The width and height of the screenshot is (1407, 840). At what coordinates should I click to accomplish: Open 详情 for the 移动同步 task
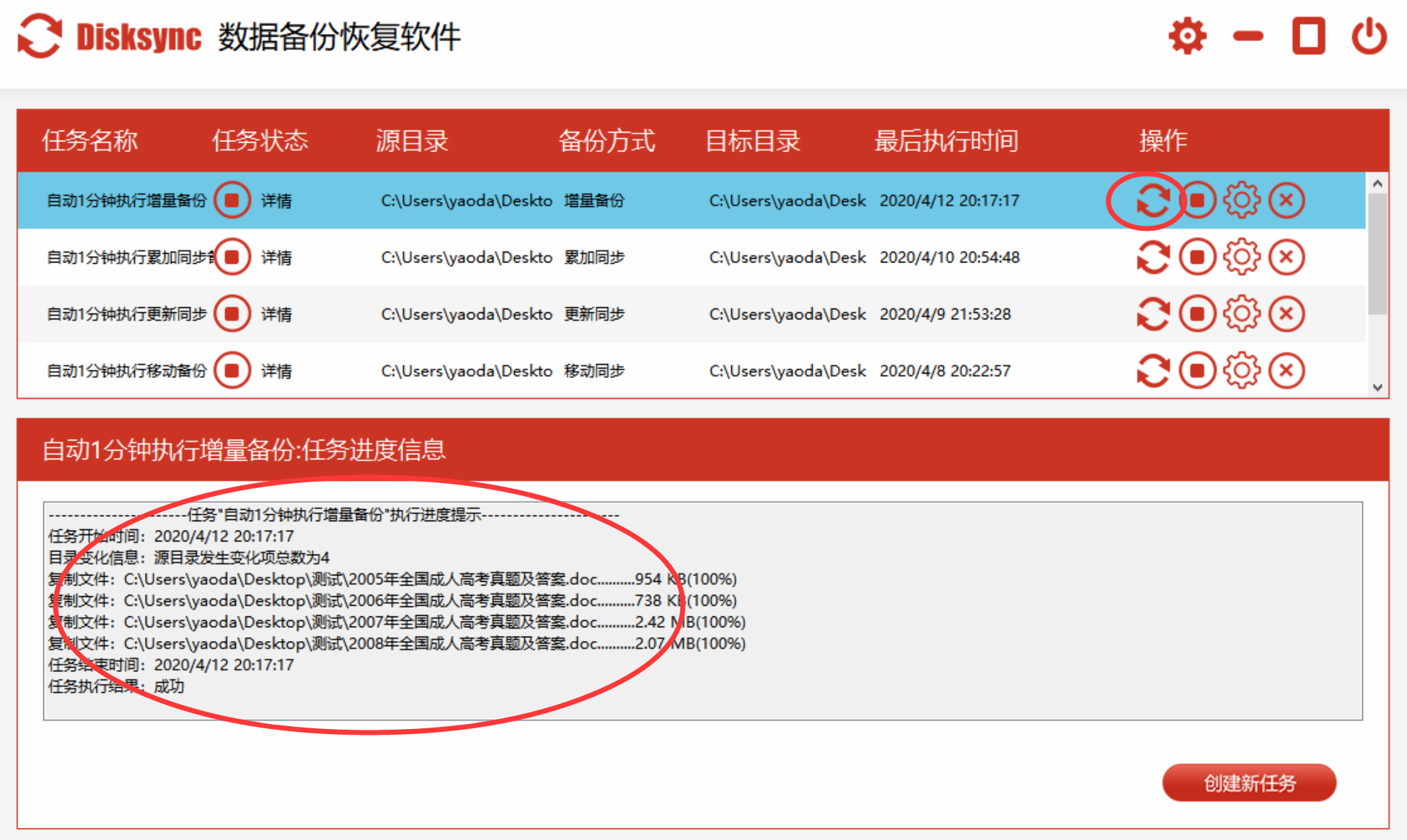pyautogui.click(x=276, y=372)
